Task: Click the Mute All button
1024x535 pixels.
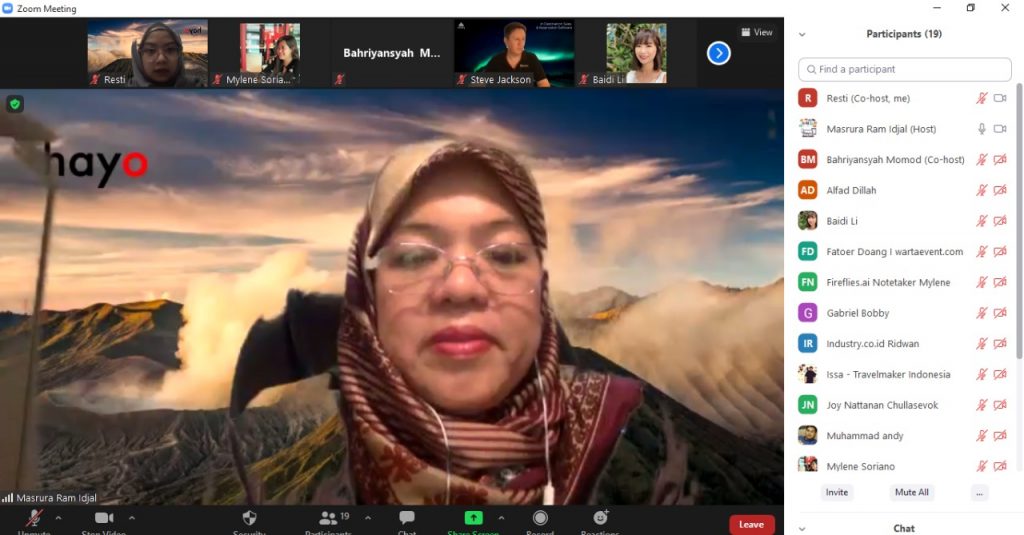Action: click(912, 493)
